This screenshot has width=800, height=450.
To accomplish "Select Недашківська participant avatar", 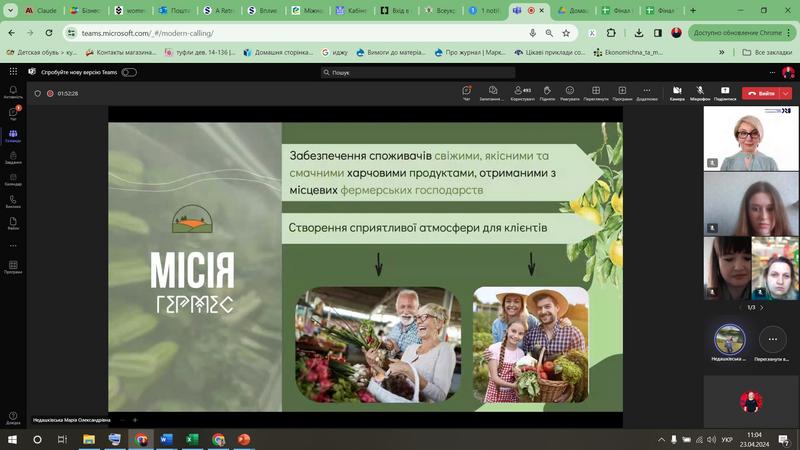I will 729,339.
